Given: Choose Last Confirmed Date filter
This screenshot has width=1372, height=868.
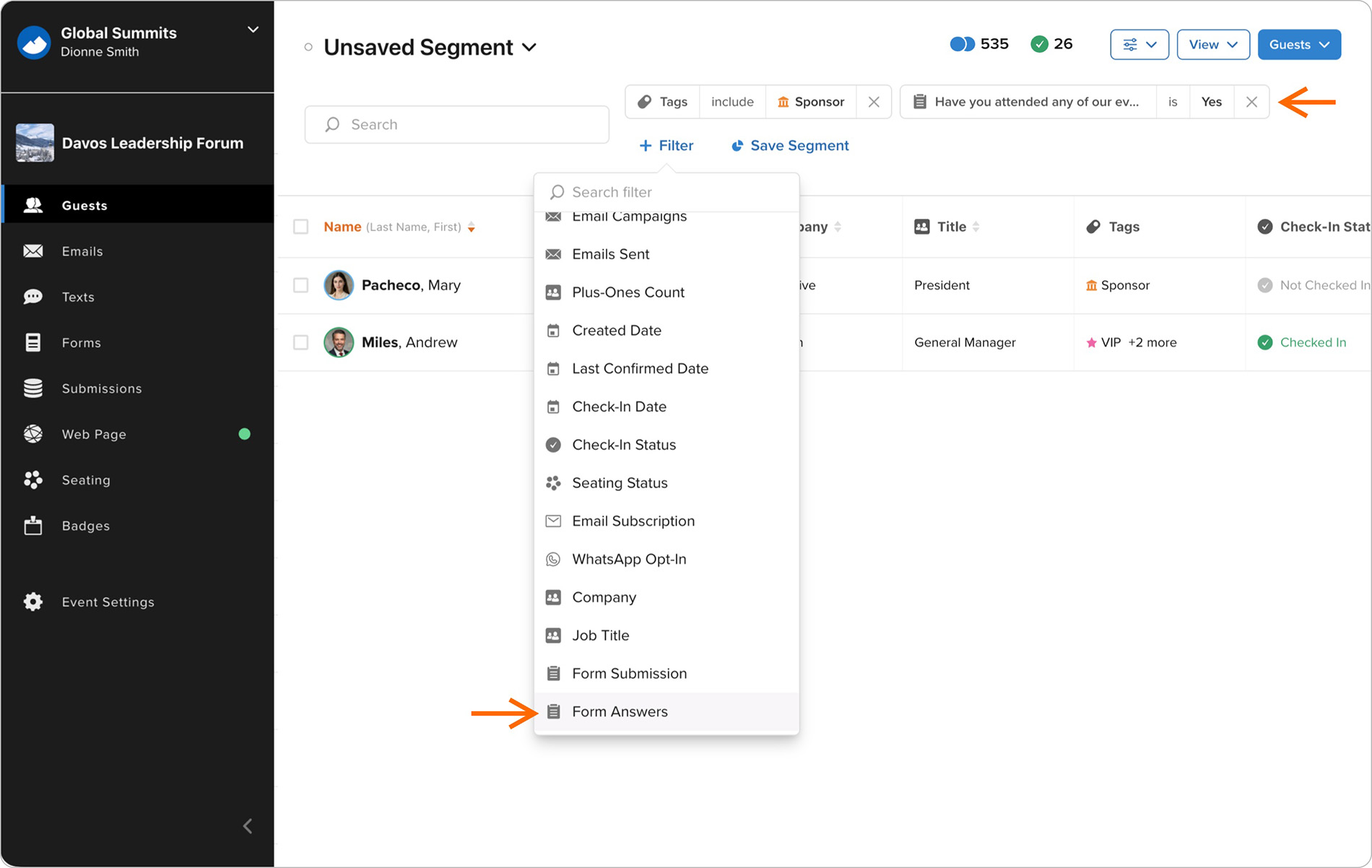Looking at the screenshot, I should point(667,368).
